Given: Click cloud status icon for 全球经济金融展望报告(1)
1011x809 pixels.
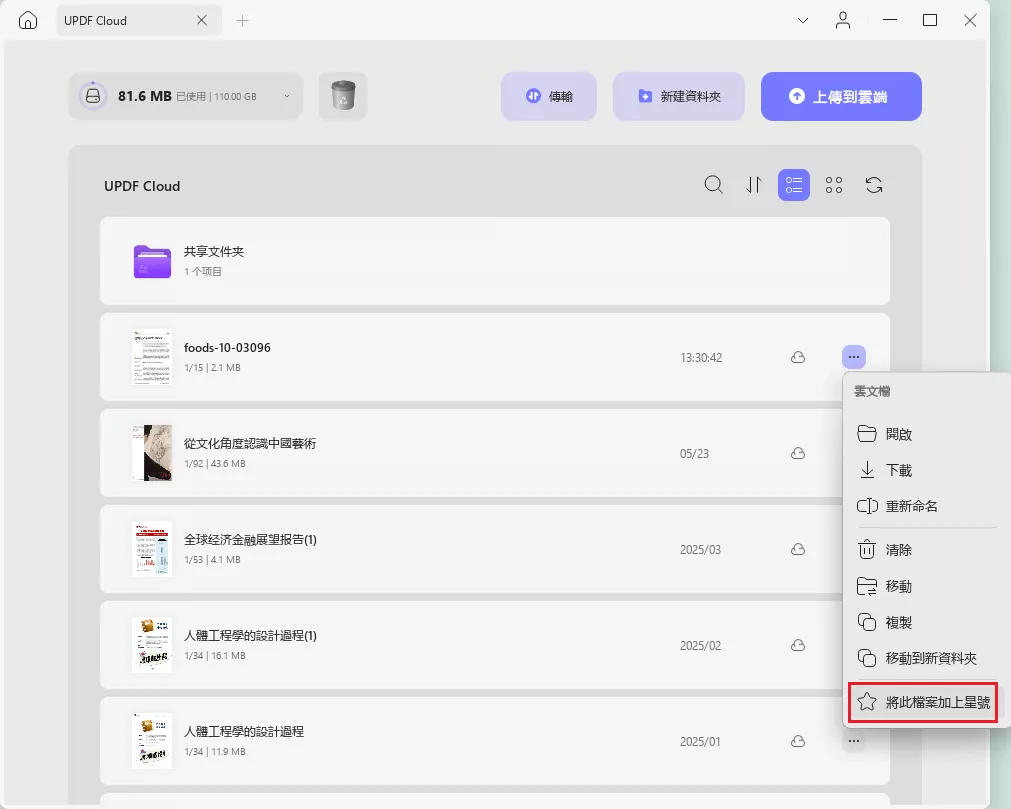Looking at the screenshot, I should [x=798, y=549].
